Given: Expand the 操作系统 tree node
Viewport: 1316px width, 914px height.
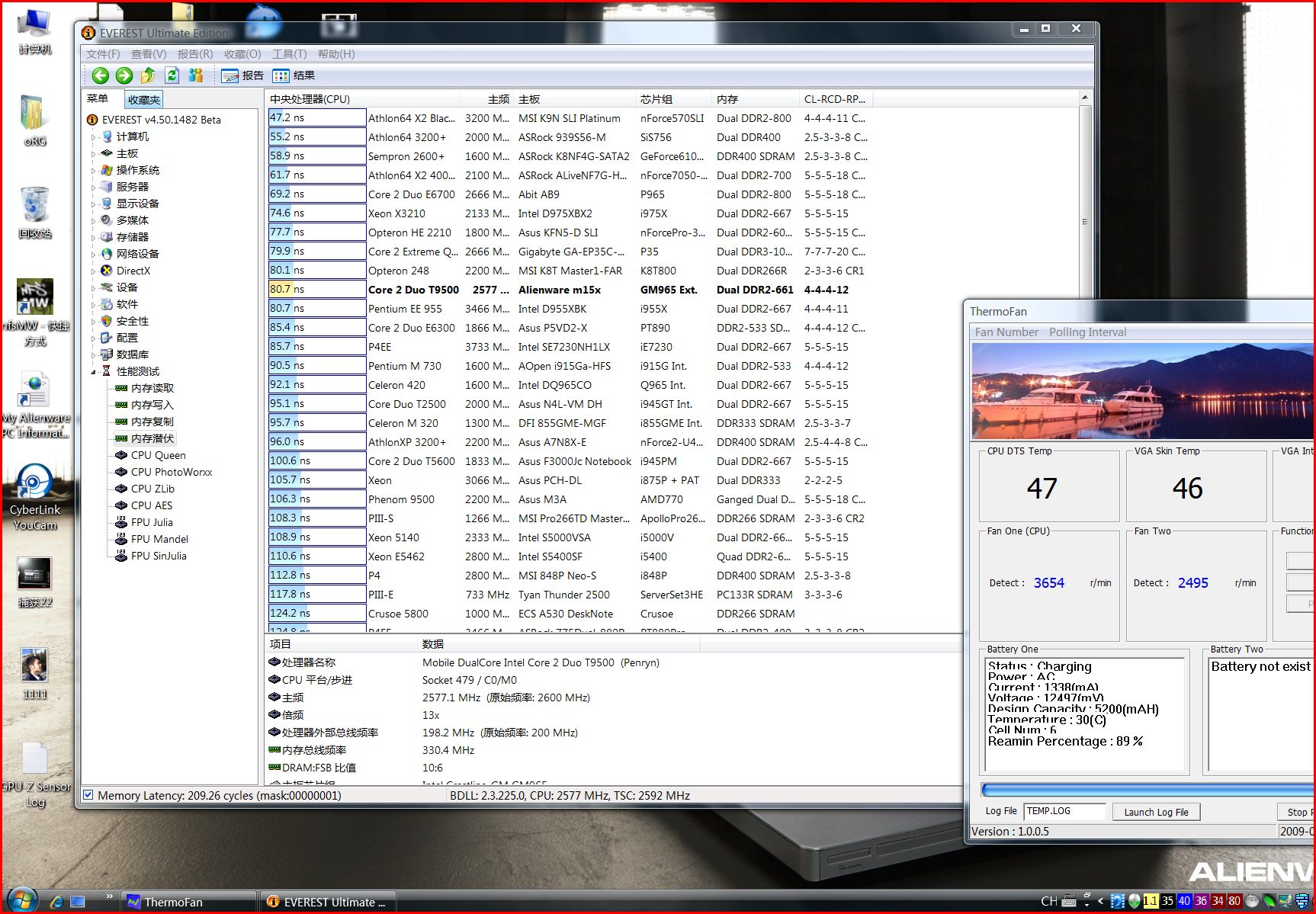Looking at the screenshot, I should pos(93,171).
